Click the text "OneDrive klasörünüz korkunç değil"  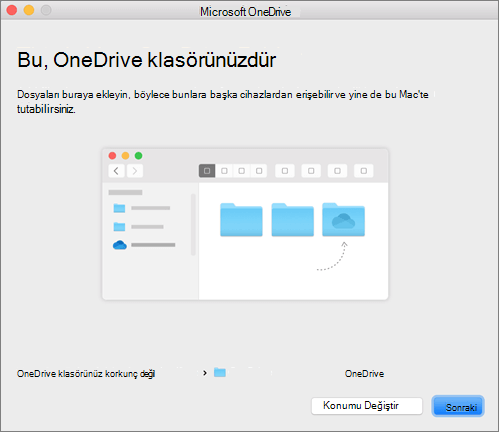pyautogui.click(x=86, y=374)
